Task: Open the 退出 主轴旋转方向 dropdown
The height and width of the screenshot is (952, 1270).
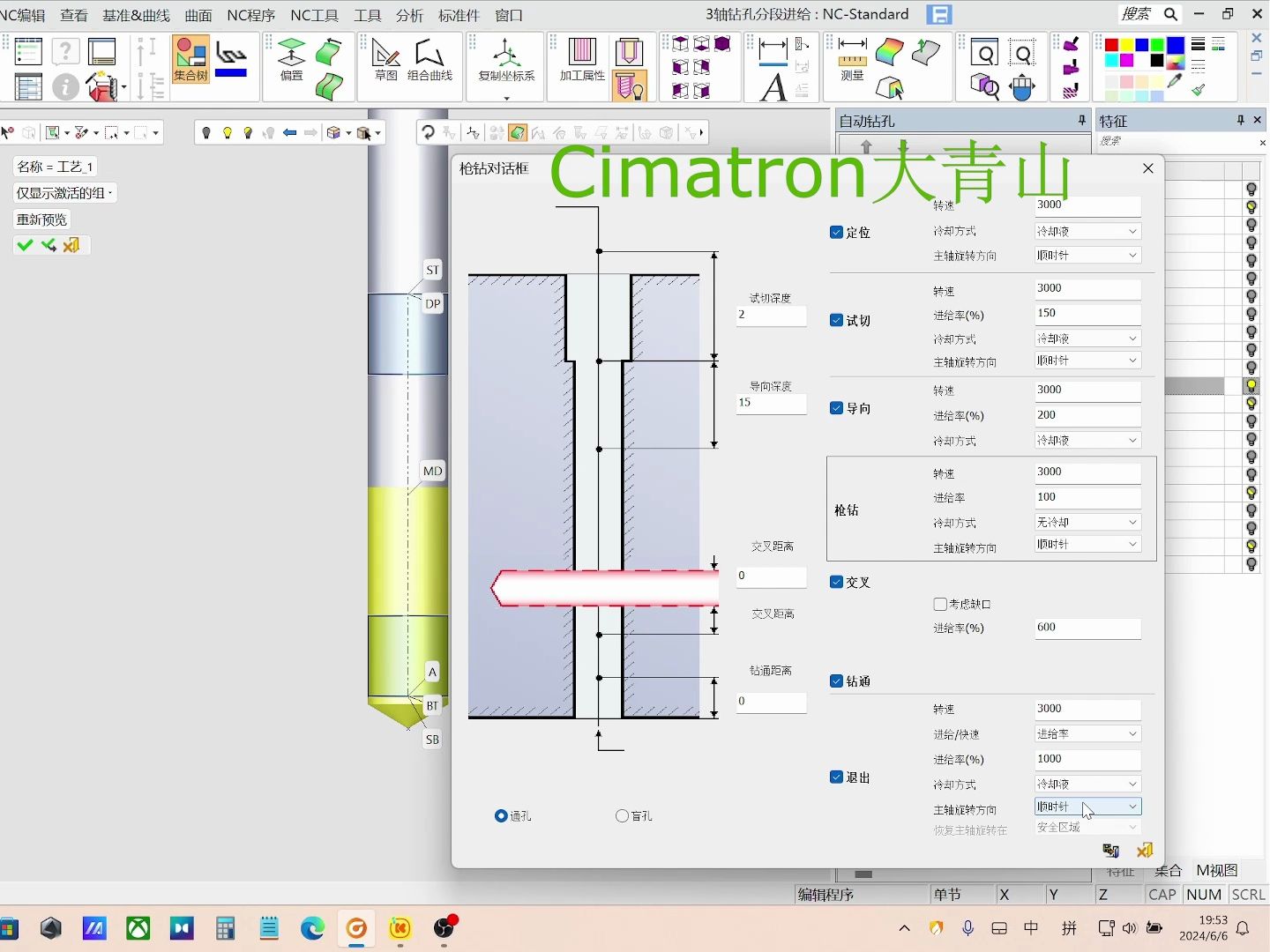Action: click(1087, 807)
